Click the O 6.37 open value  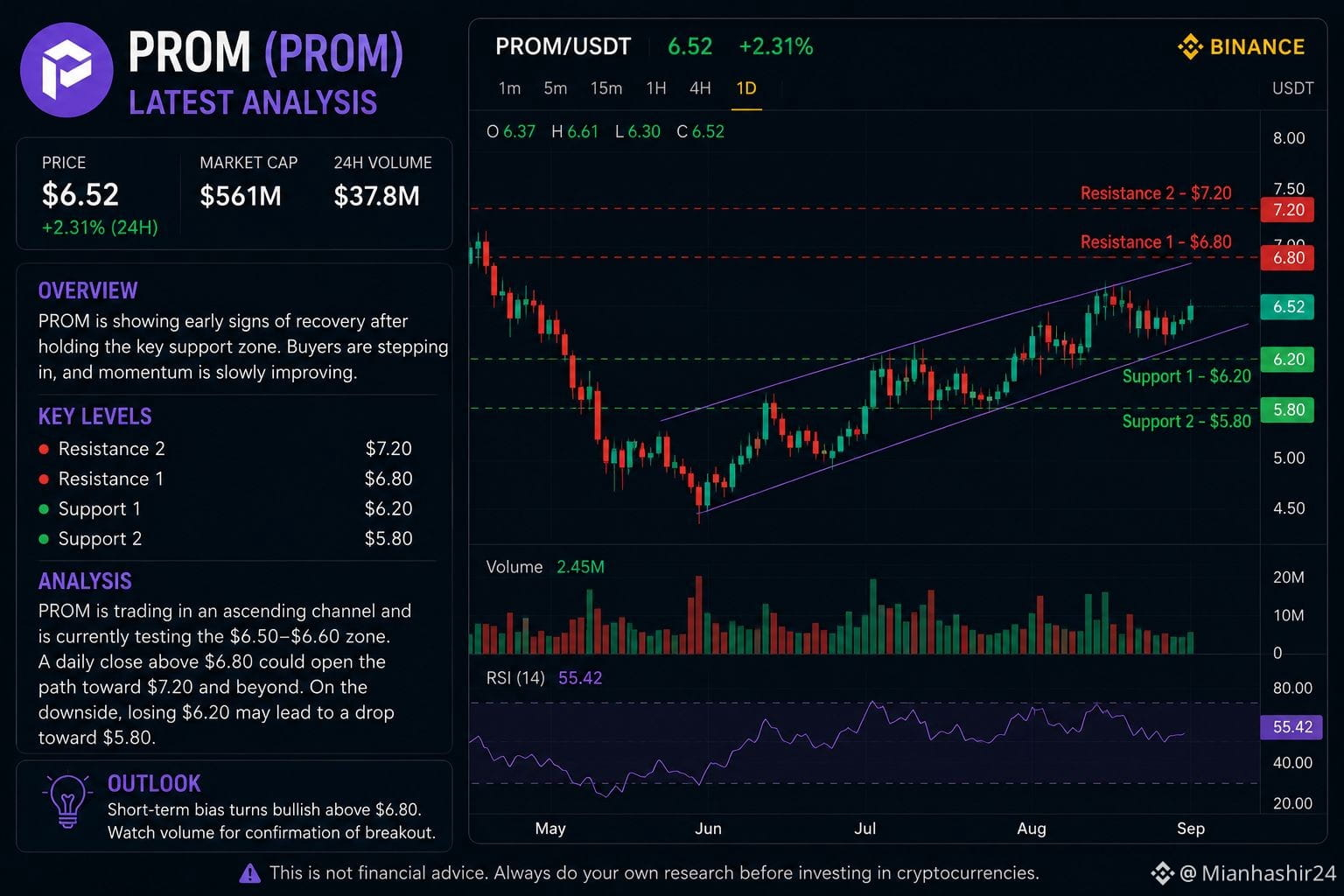[x=511, y=132]
